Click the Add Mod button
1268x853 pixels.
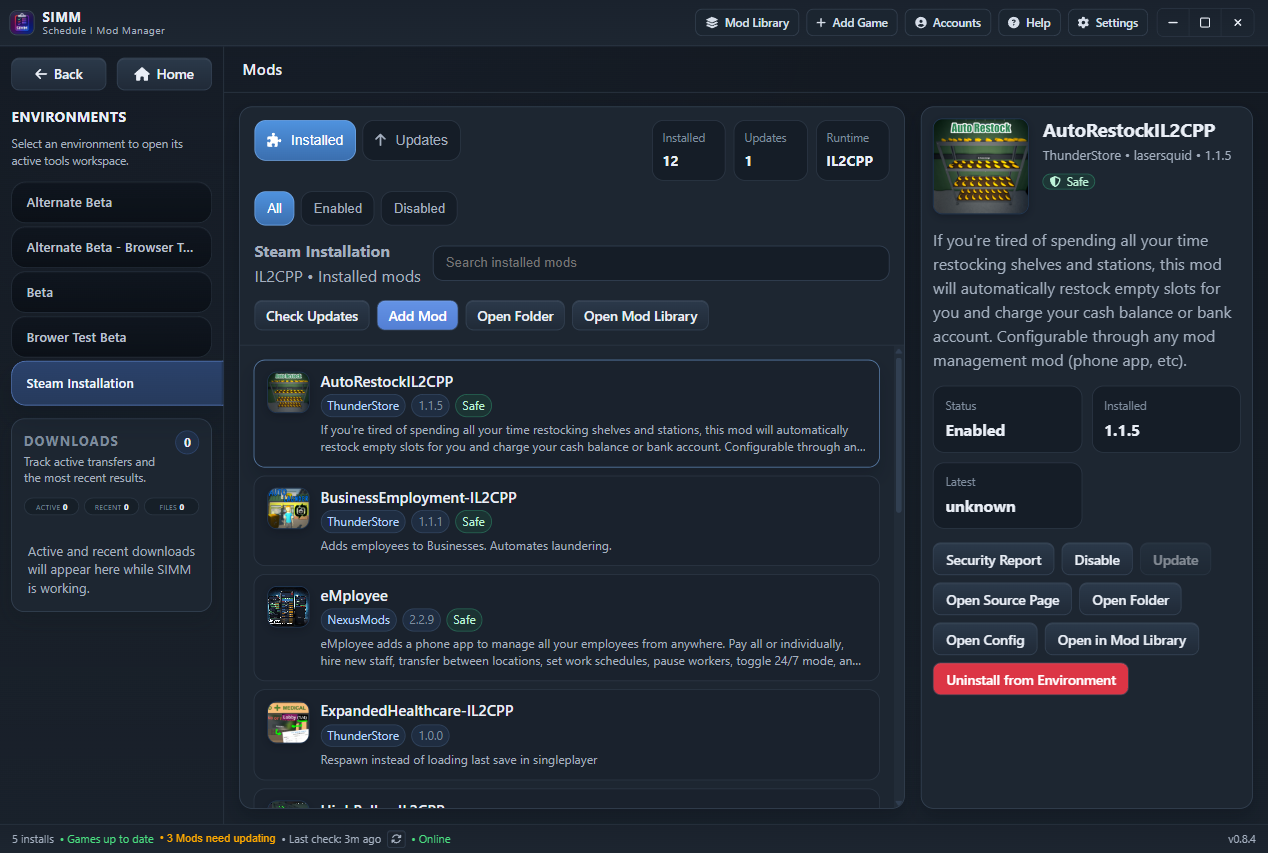417,316
